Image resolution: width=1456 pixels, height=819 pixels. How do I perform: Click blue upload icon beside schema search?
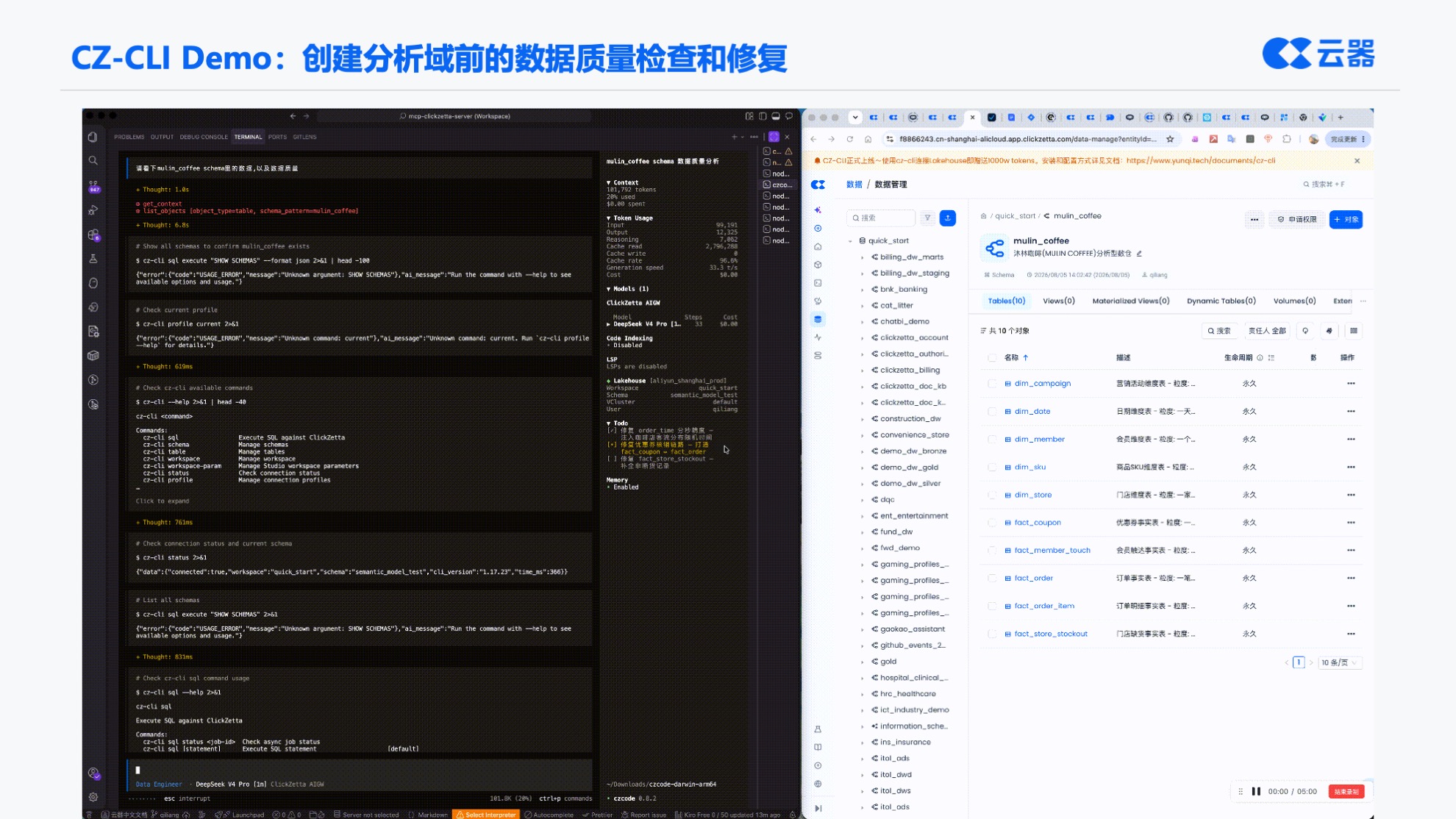click(x=948, y=218)
